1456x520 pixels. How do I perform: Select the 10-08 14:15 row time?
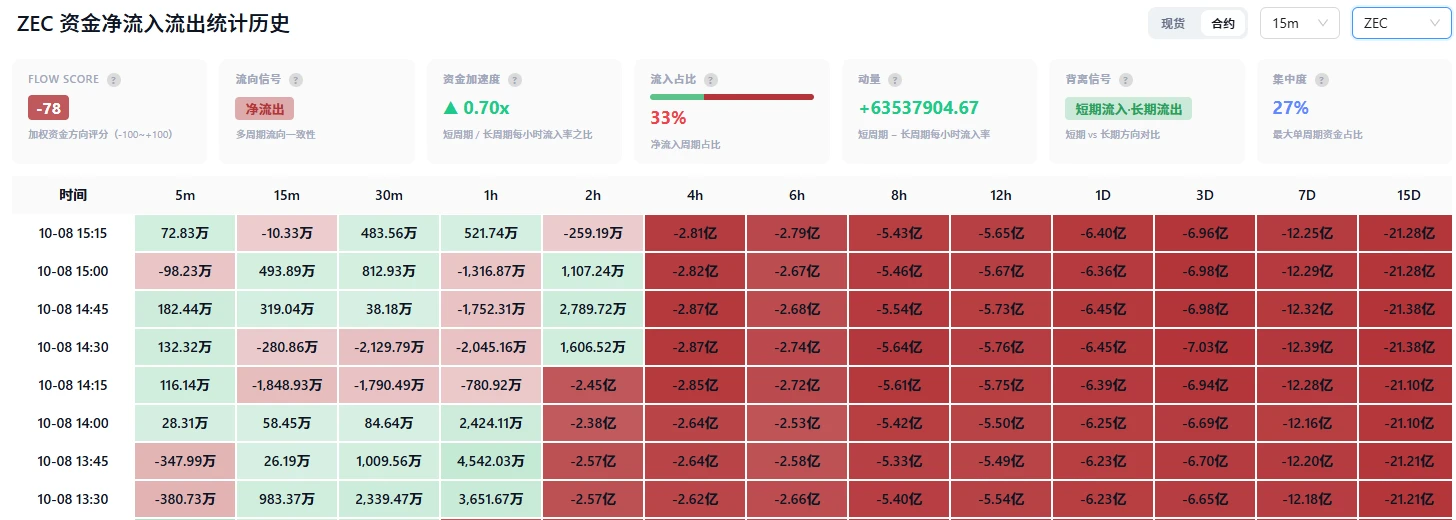[x=73, y=385]
